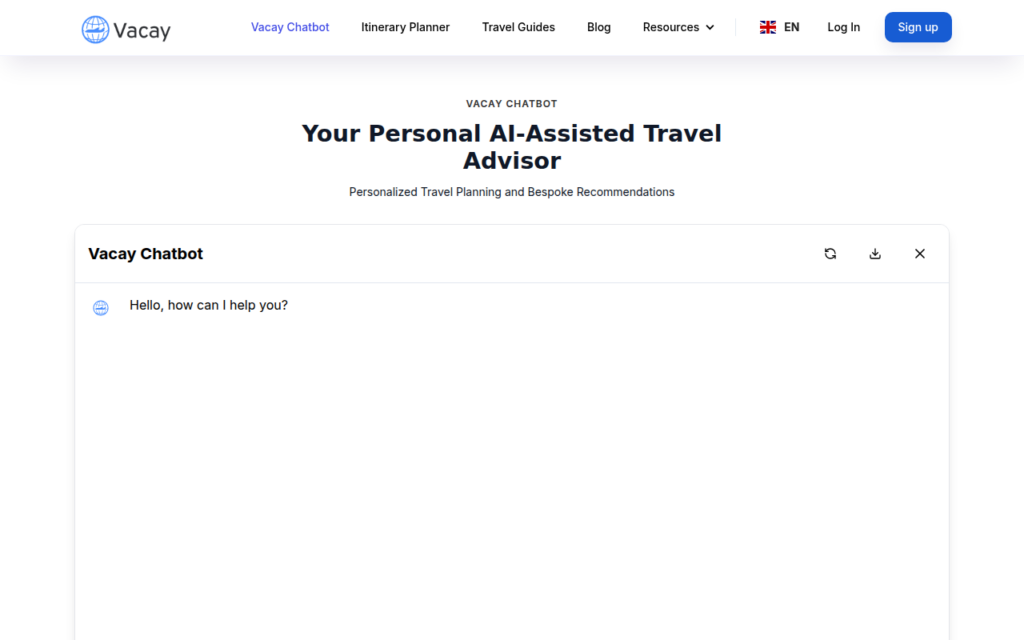Open the Resources menu
This screenshot has height=640, width=1024.
[x=679, y=27]
